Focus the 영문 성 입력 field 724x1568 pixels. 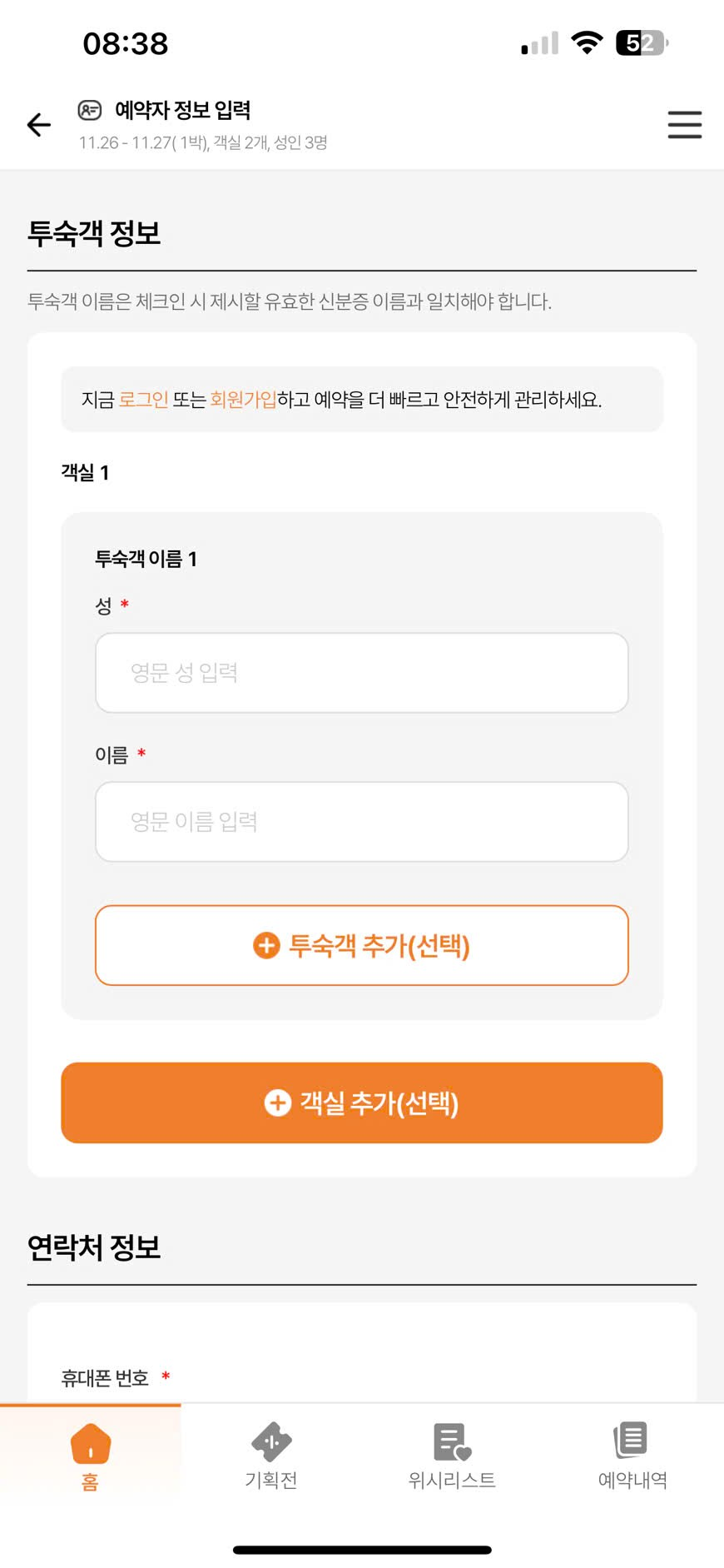362,673
